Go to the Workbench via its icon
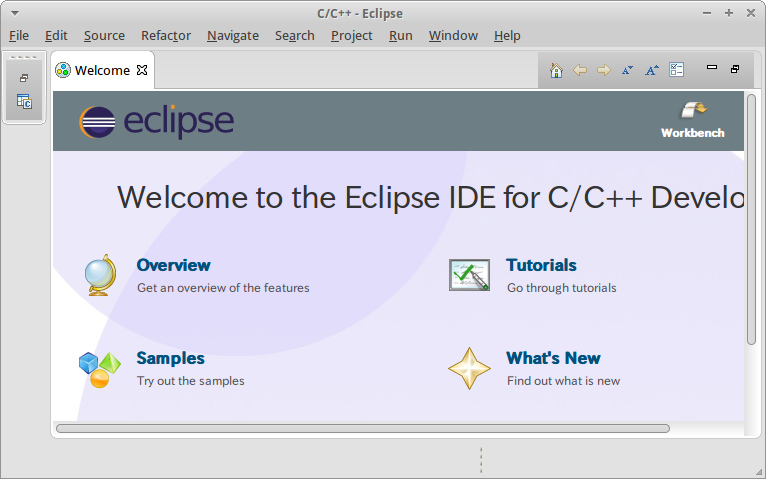766x479 pixels. [694, 110]
